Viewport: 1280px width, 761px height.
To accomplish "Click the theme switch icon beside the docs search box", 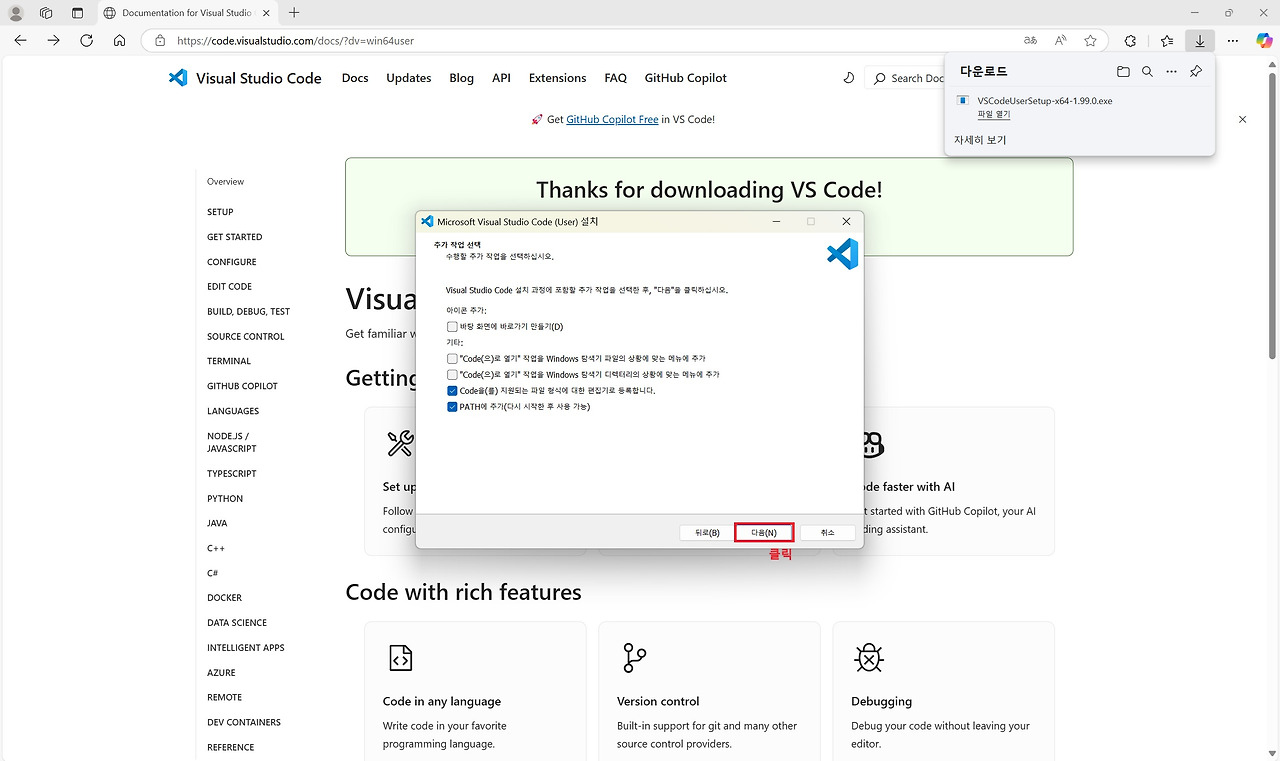I will point(849,77).
